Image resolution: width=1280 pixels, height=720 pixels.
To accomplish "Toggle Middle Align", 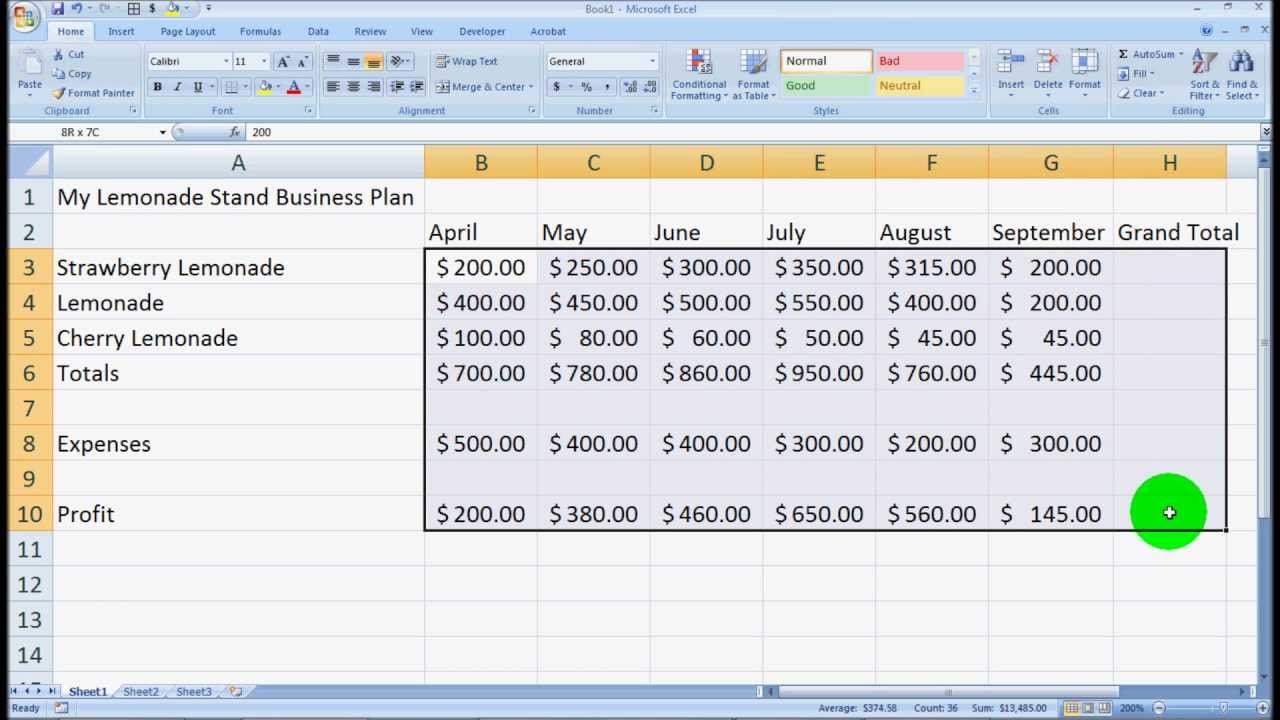I will pos(353,61).
